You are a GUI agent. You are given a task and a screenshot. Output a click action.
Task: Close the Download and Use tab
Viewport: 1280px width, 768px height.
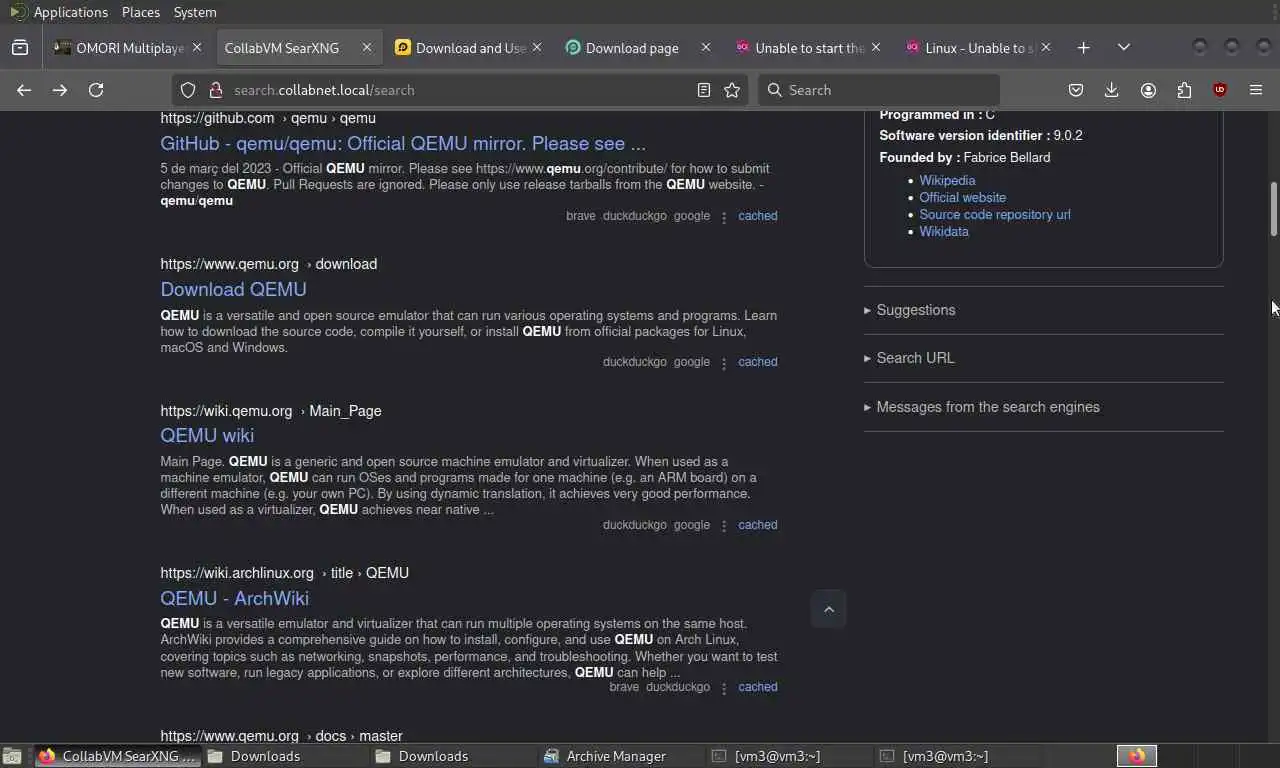pyautogui.click(x=537, y=47)
